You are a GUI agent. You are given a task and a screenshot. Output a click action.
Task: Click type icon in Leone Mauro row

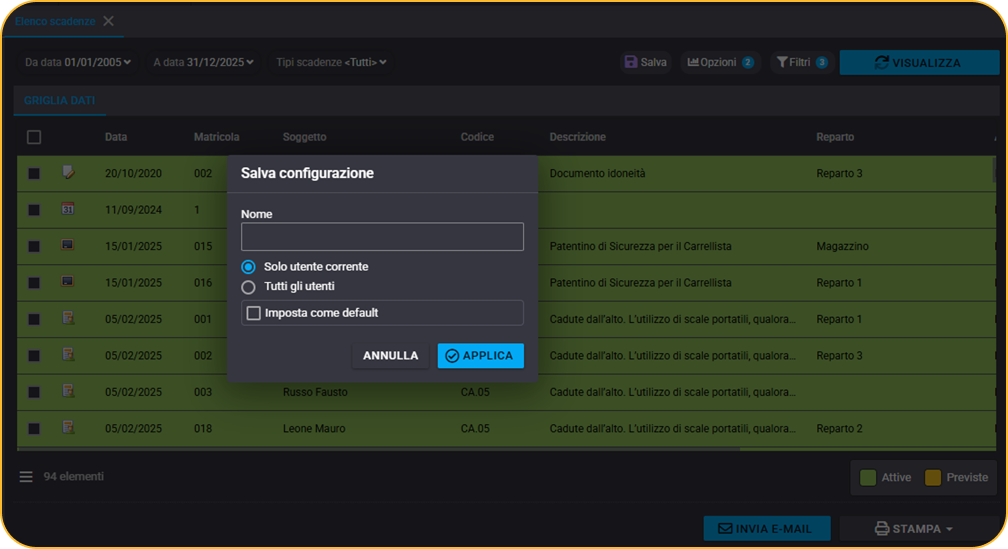click(x=68, y=427)
